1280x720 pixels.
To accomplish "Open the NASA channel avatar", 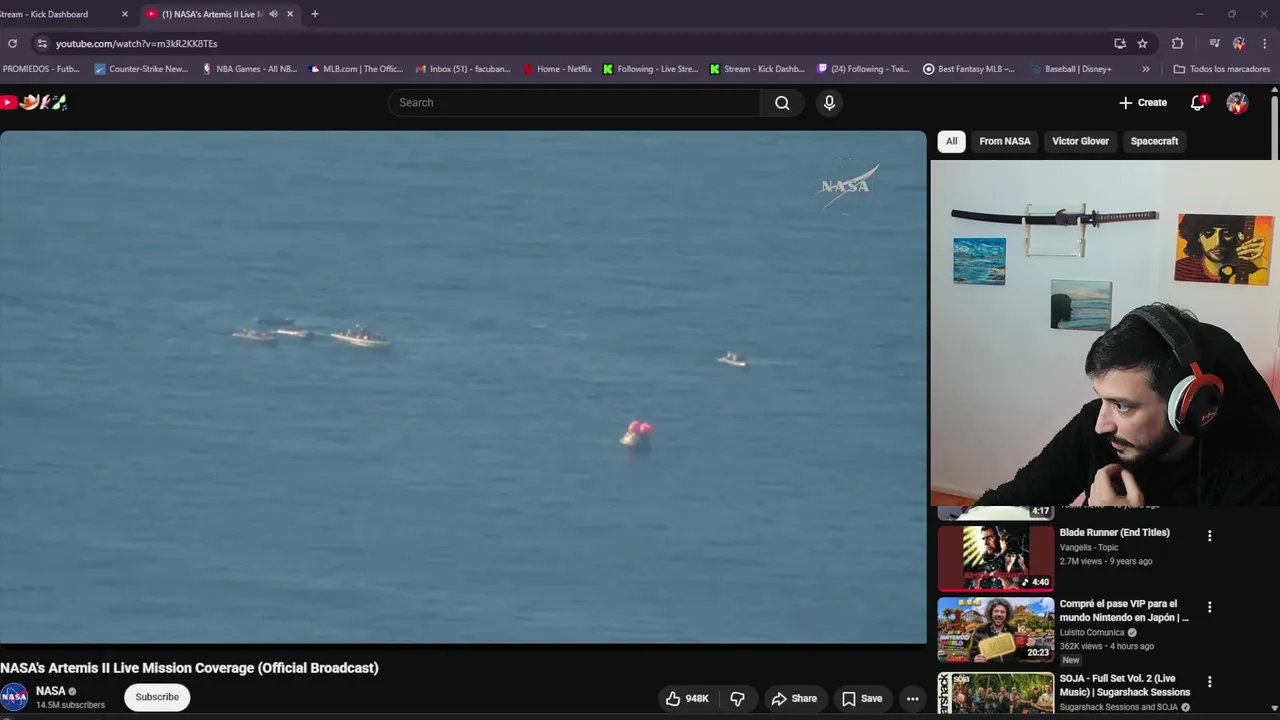I will click(x=14, y=696).
